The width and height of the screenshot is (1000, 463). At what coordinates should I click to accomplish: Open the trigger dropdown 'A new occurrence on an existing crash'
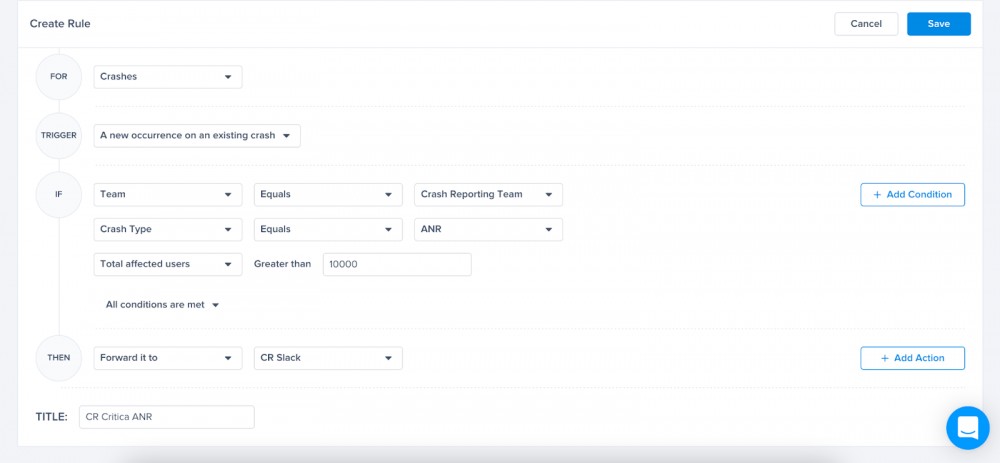point(197,136)
